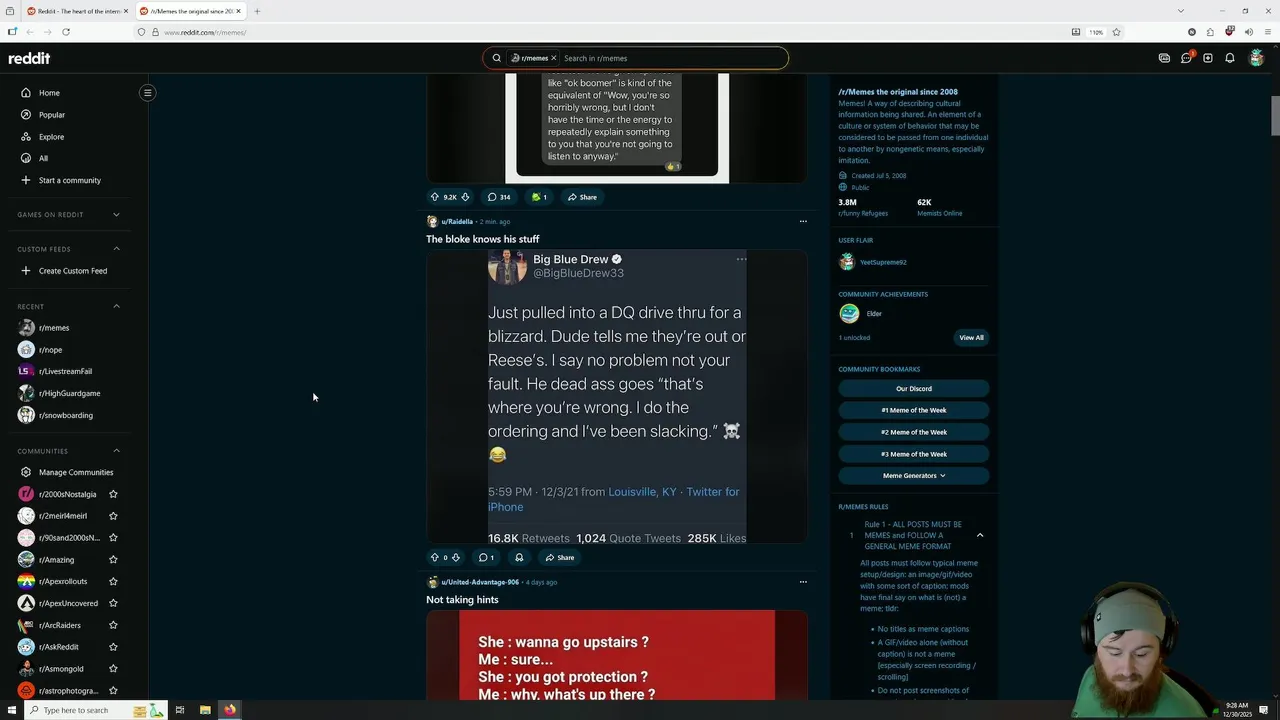The height and width of the screenshot is (720, 1280).
Task: Open award count on 9.2K post
Action: (x=539, y=197)
